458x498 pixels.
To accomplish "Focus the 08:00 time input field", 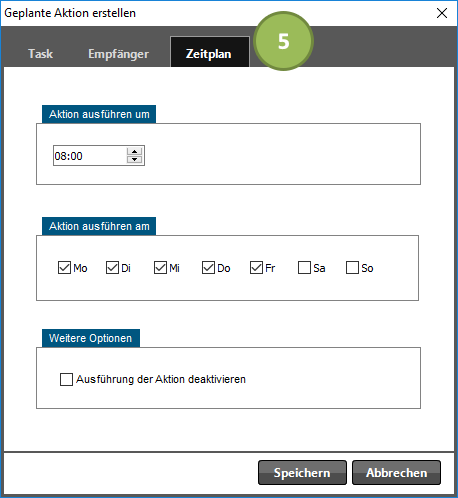I will click(90, 156).
